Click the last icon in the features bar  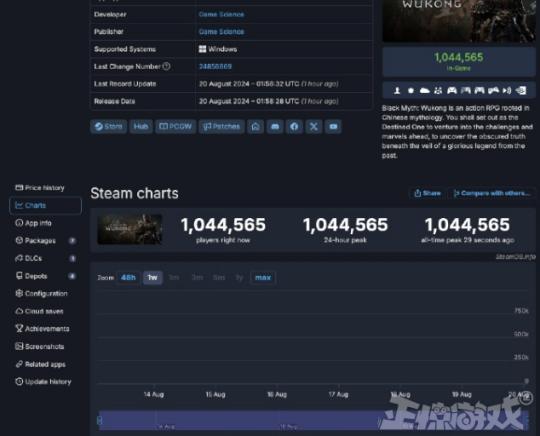(x=521, y=90)
